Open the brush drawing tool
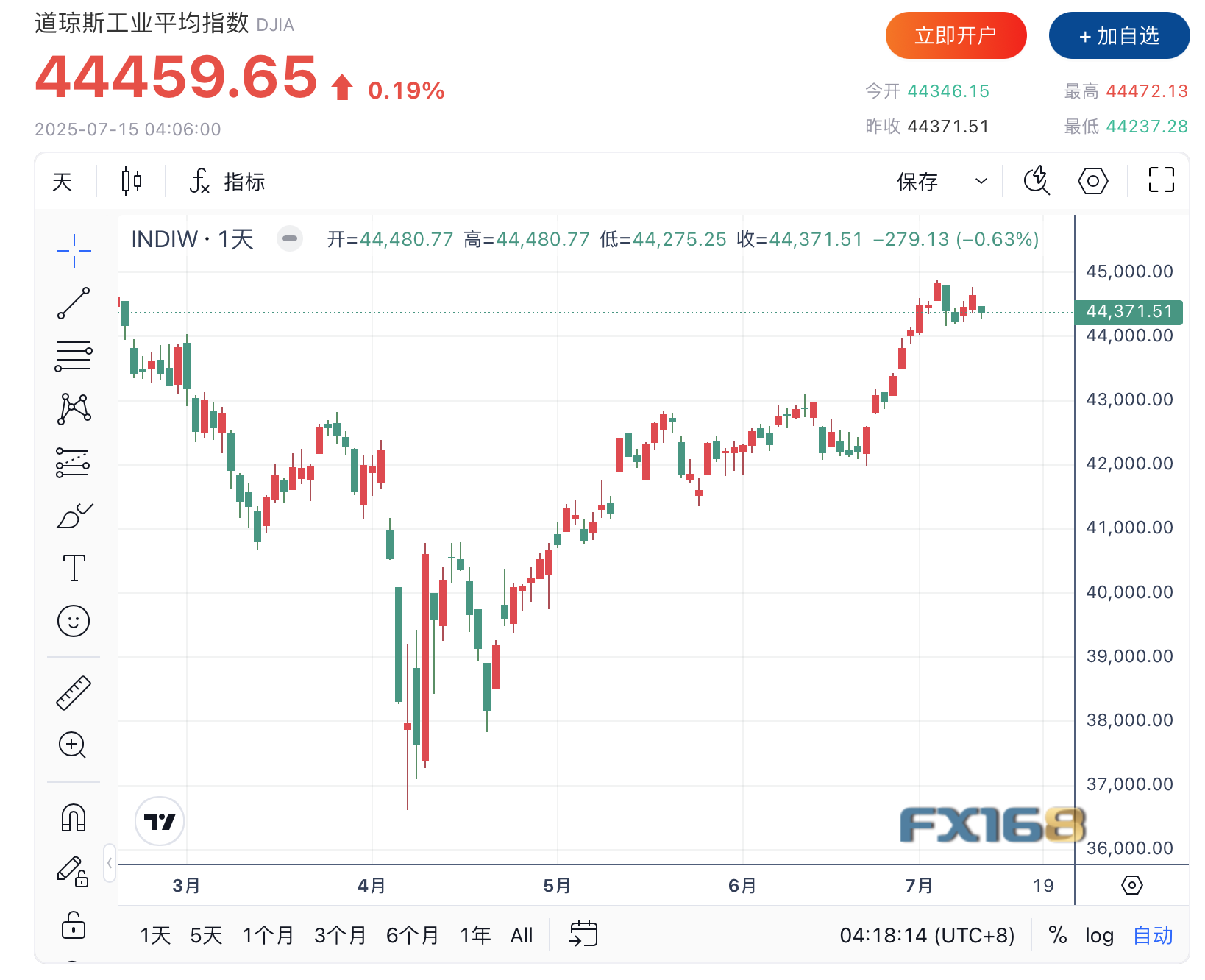This screenshot has height=980, width=1205. pyautogui.click(x=74, y=516)
